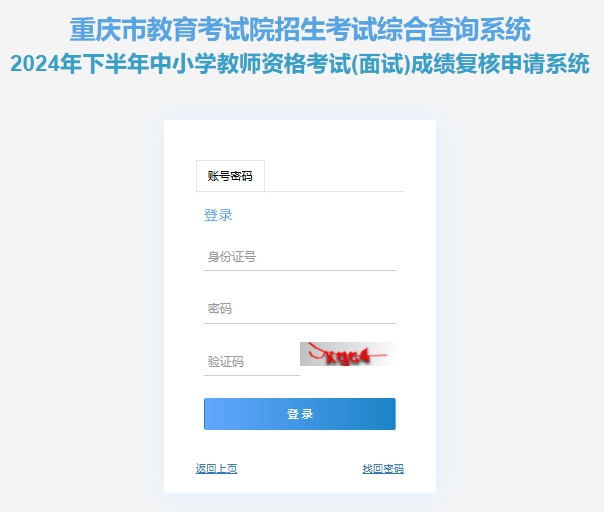The width and height of the screenshot is (604, 512).
Task: Reload the verification code picture
Action: coord(348,354)
